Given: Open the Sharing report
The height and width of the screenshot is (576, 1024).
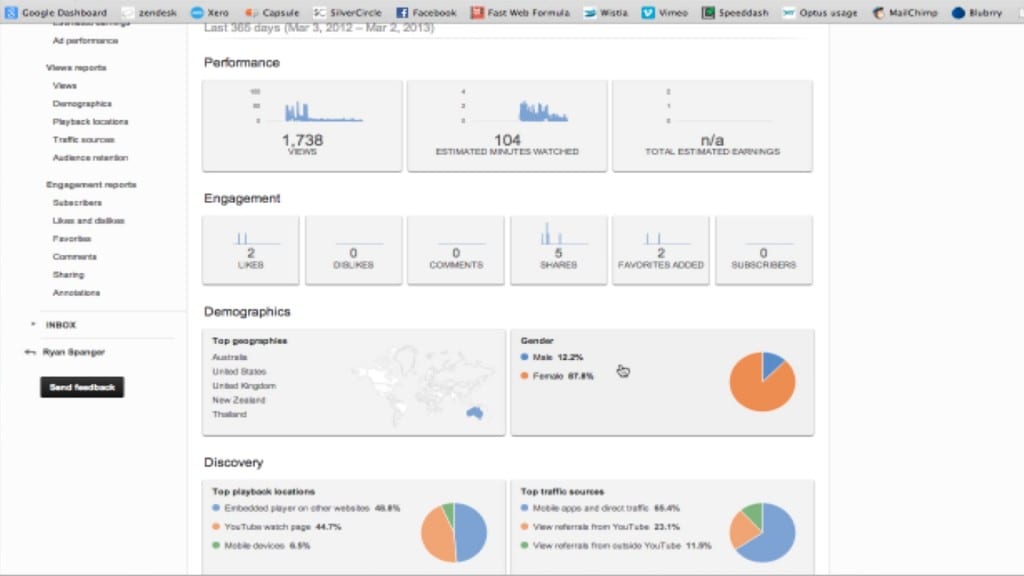Looking at the screenshot, I should [69, 275].
